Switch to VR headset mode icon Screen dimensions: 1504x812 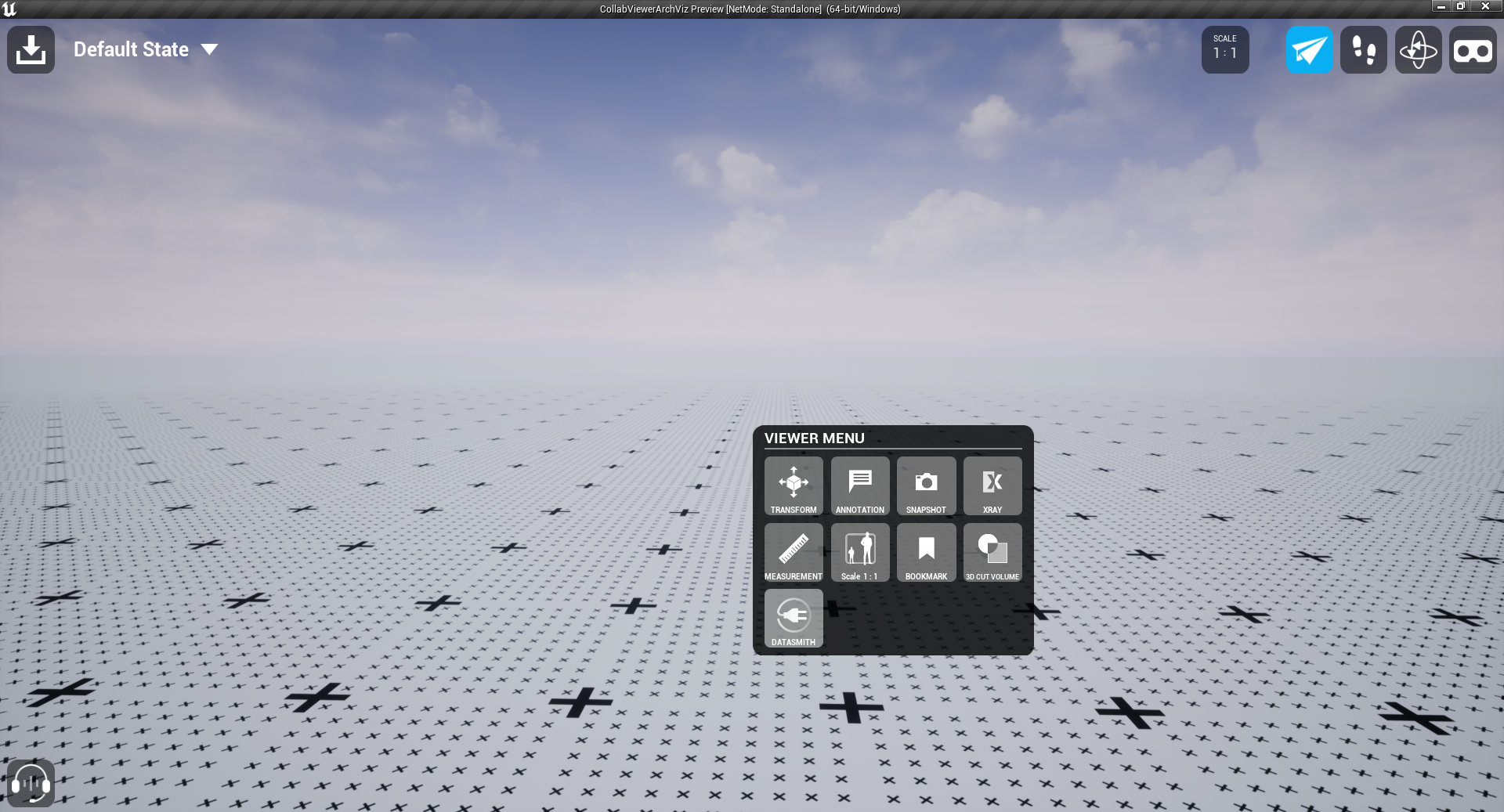tap(1473, 50)
